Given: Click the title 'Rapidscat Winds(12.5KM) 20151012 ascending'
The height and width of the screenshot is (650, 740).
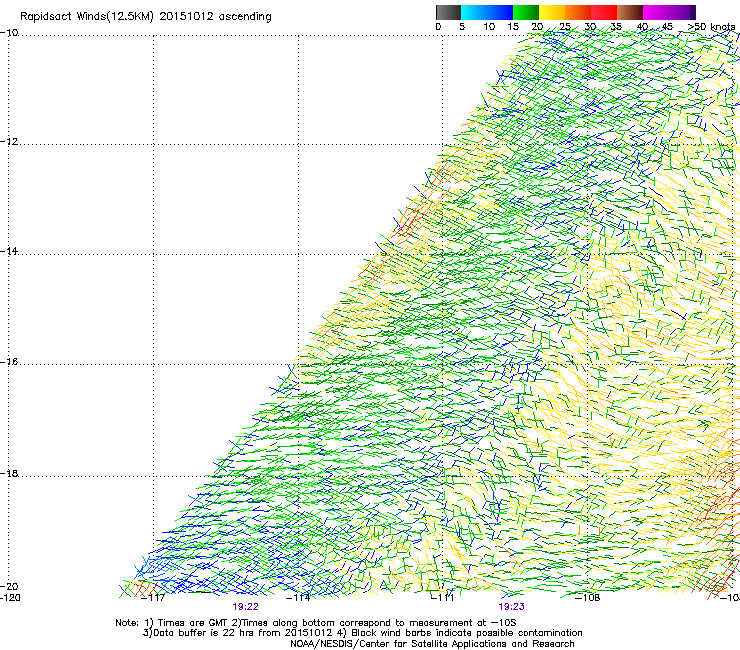Looking at the screenshot, I should point(146,17).
